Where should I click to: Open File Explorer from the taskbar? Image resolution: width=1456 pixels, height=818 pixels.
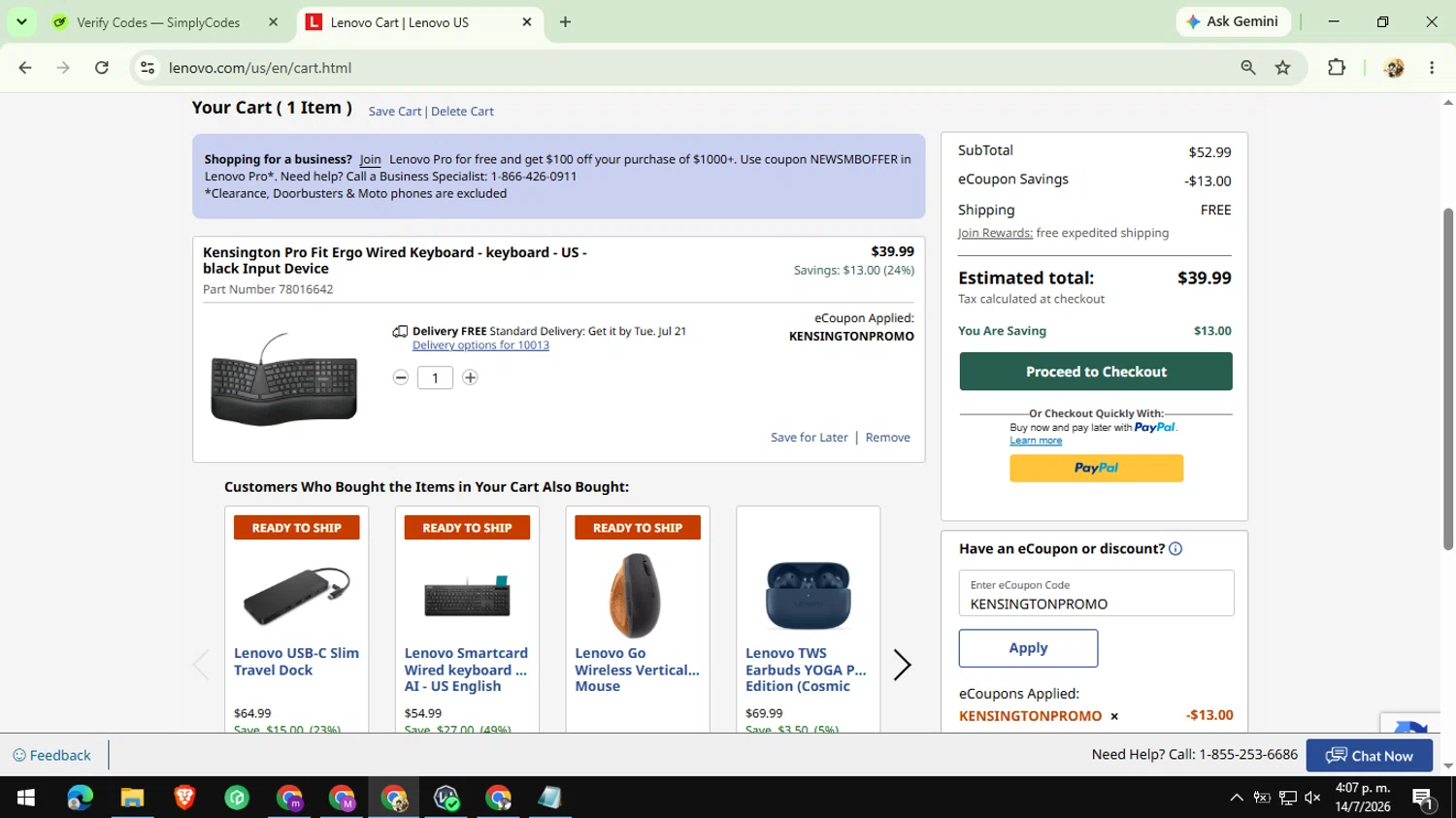(132, 798)
